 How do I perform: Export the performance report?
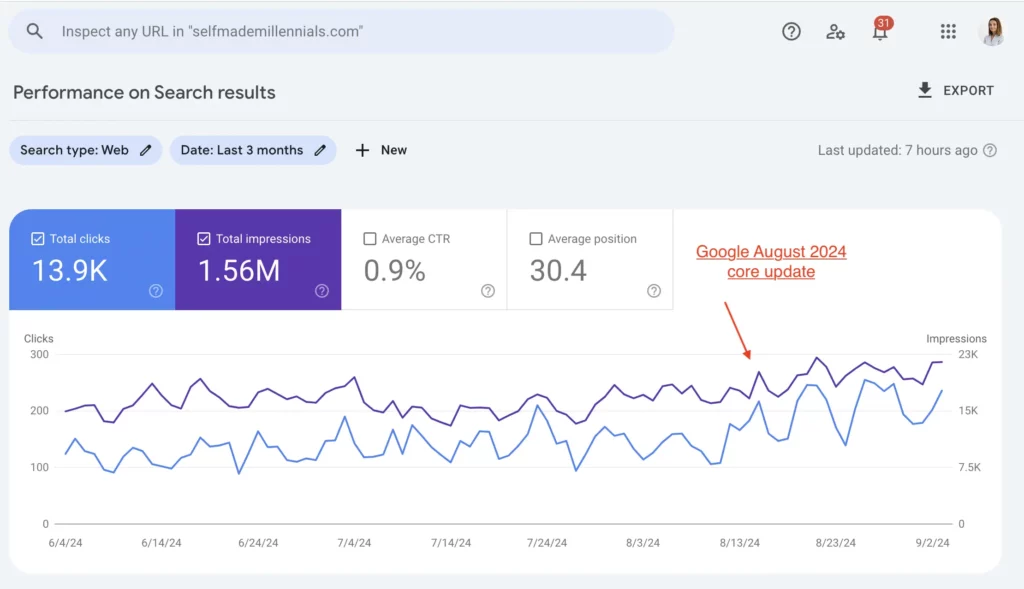pyautogui.click(x=956, y=90)
